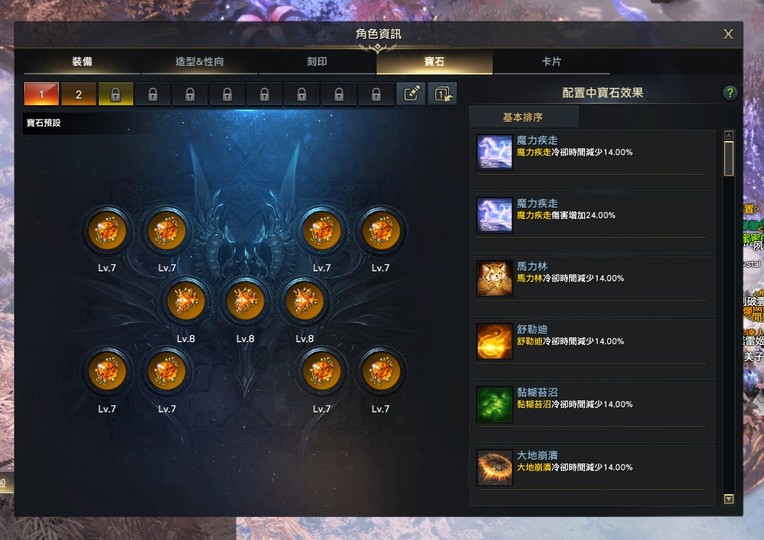Open the 刻印 tab
The width and height of the screenshot is (764, 540).
click(317, 62)
